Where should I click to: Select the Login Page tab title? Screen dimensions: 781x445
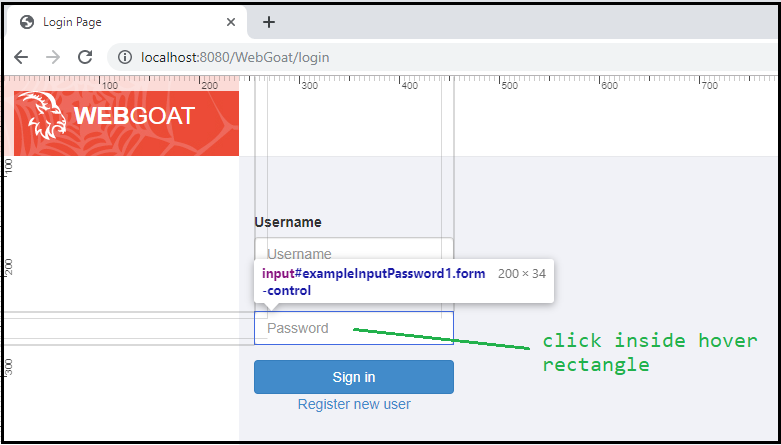click(x=72, y=22)
